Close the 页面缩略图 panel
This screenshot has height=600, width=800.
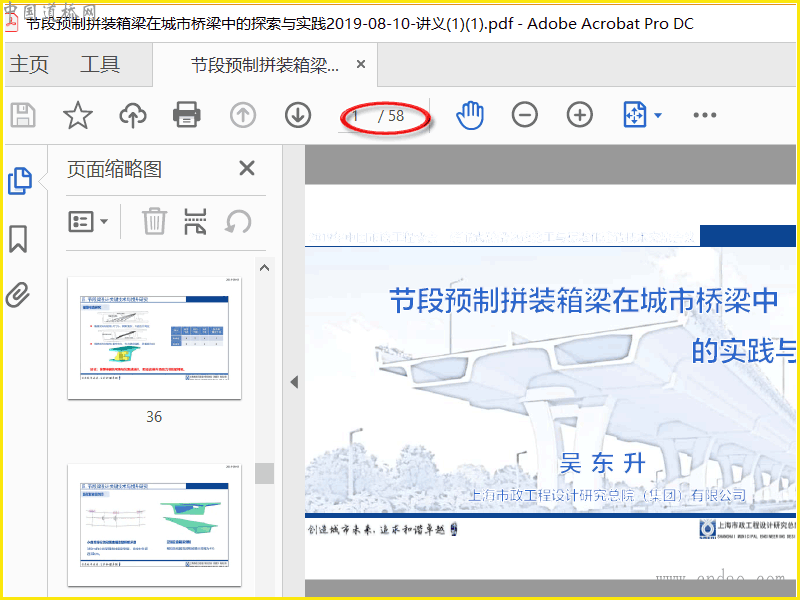point(247,168)
